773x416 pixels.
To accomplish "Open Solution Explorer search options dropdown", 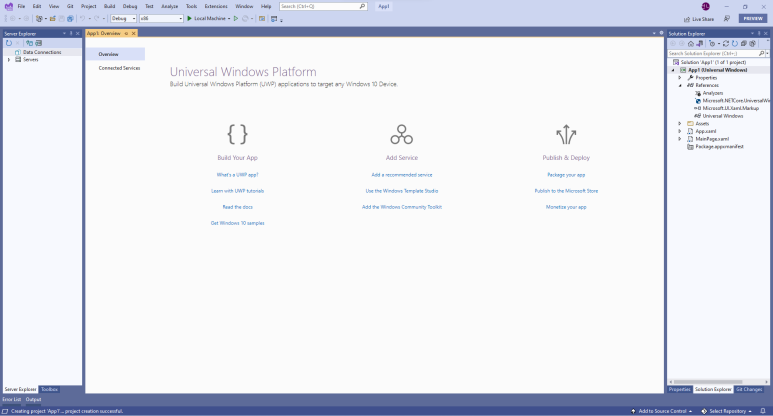I will tap(768, 53).
